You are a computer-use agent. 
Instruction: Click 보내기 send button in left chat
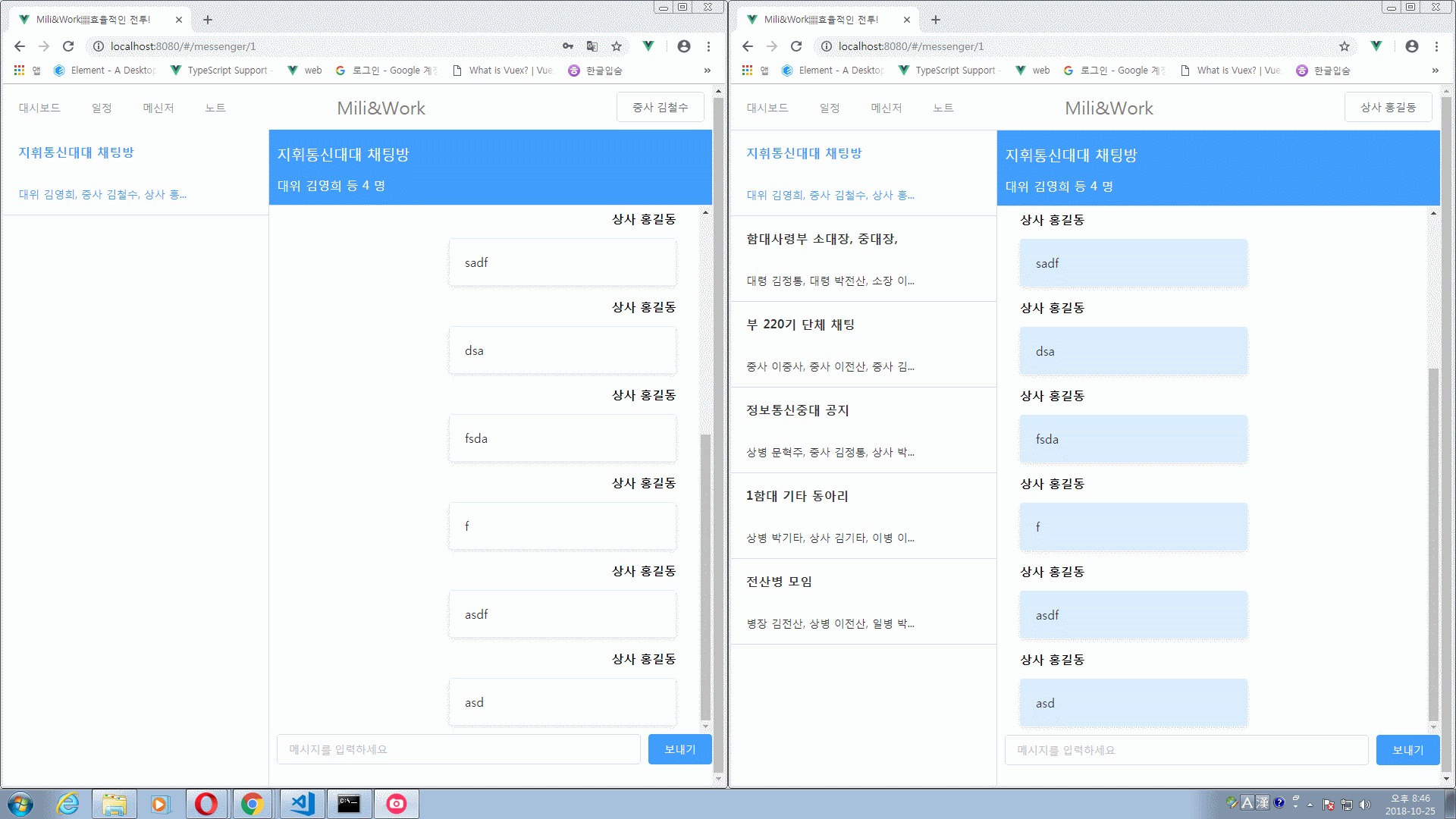[679, 749]
